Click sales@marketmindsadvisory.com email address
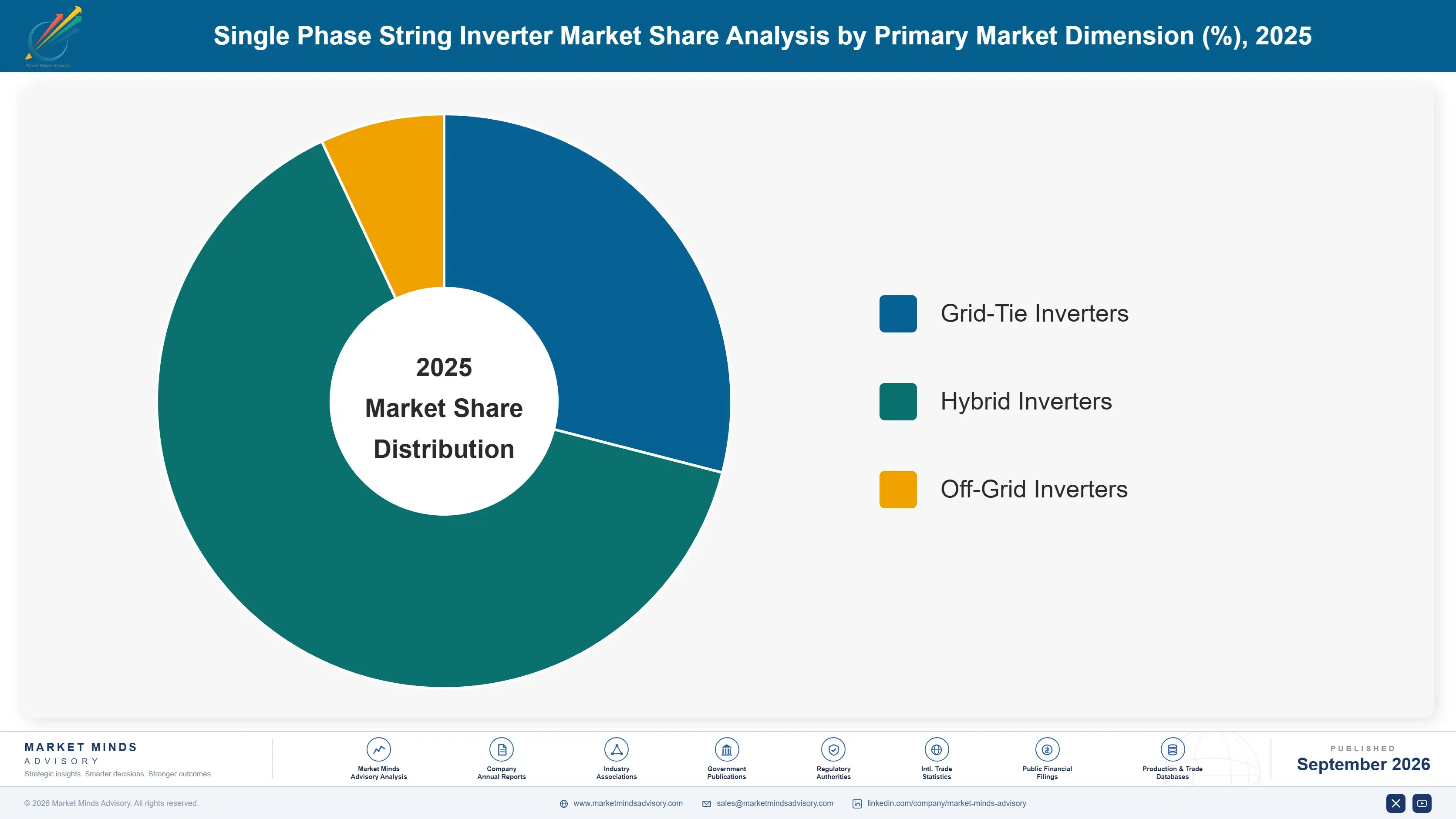Viewport: 1456px width, 819px height. (774, 803)
